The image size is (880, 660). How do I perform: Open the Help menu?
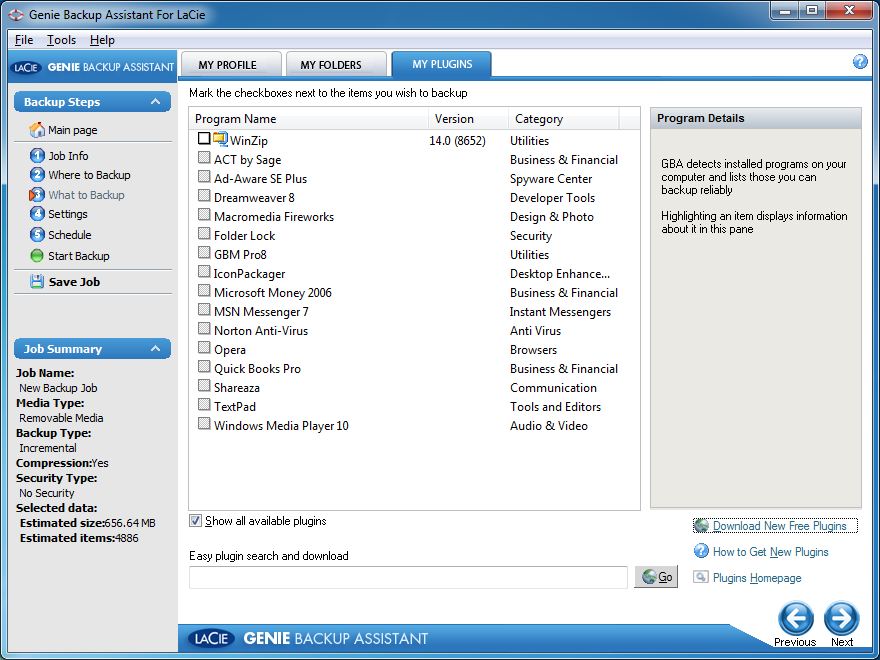tap(102, 40)
